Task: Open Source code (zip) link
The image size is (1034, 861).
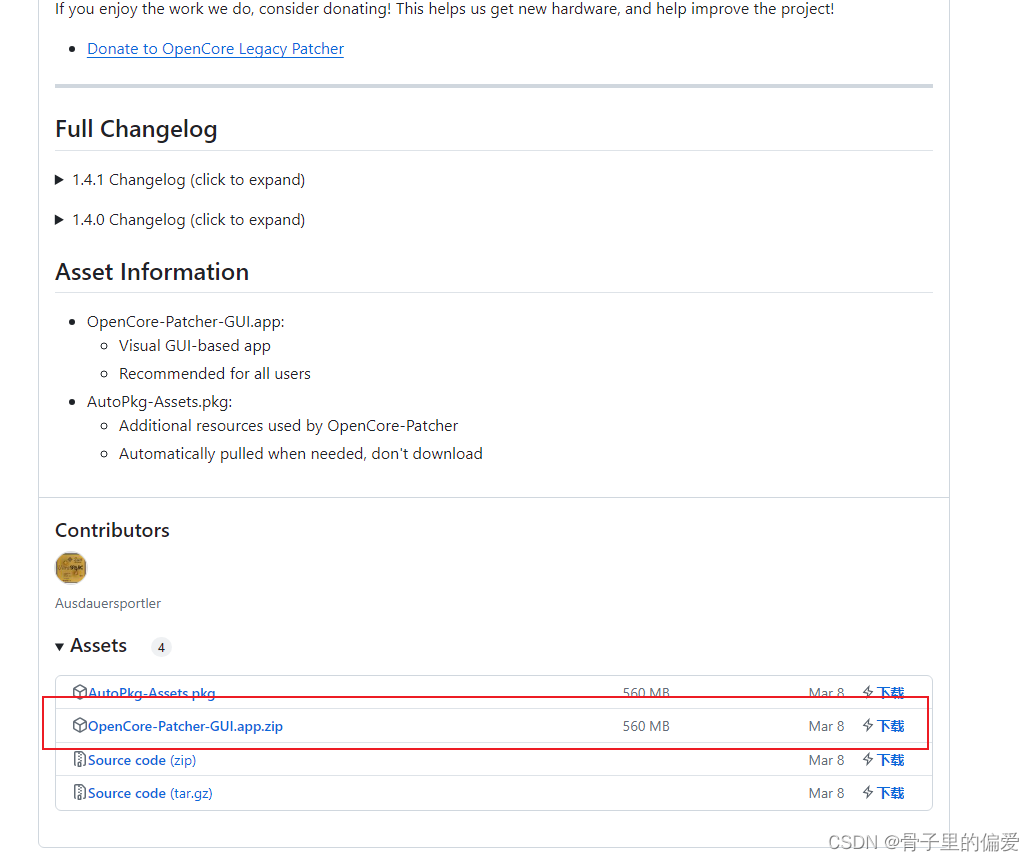Action: pyautogui.click(x=142, y=760)
